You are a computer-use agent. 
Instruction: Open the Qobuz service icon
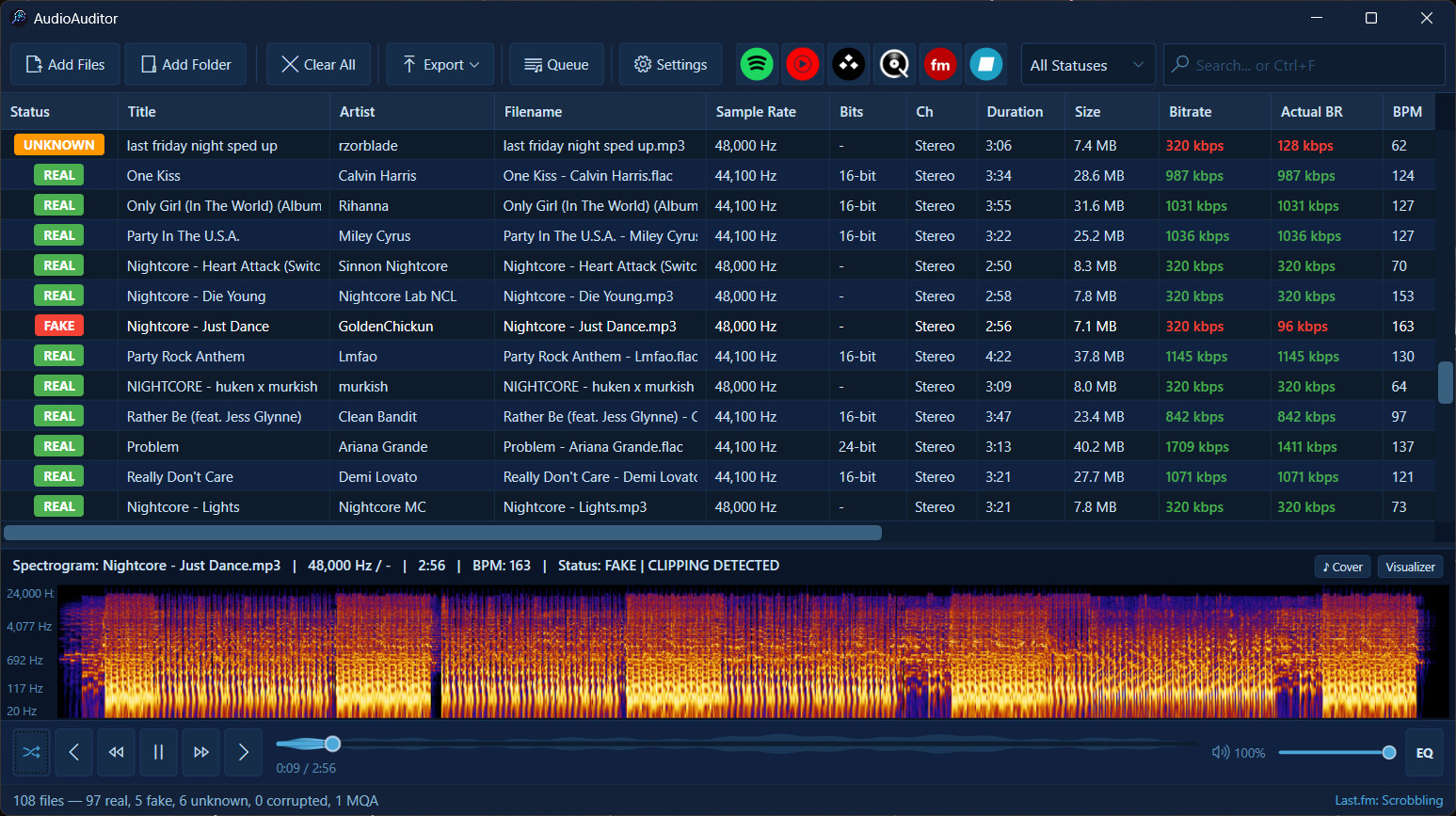coord(894,64)
